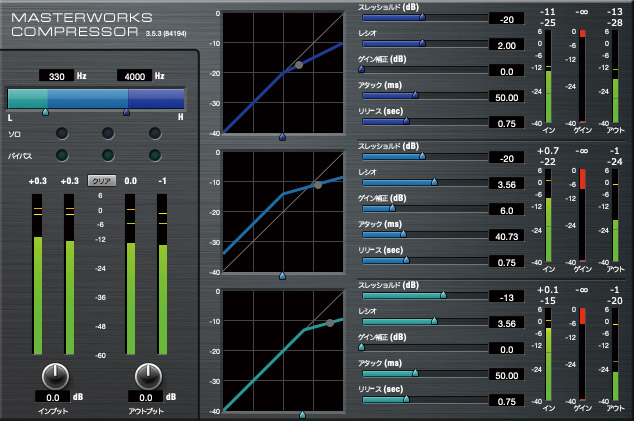The height and width of the screenshot is (421, 634).
Task: Click middle band gain makeup value 6.0
Action: pos(507,210)
